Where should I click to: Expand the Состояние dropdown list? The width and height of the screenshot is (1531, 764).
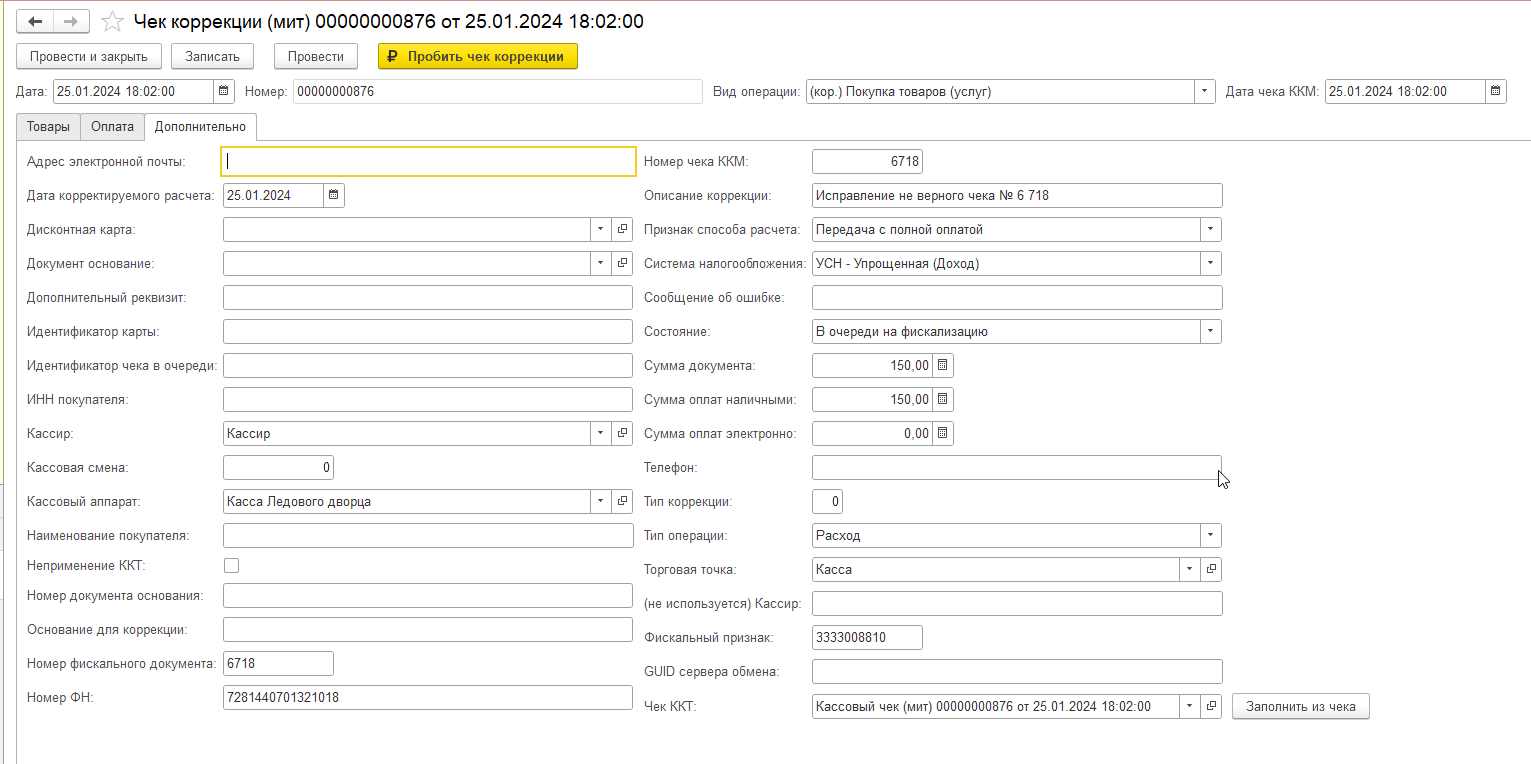(1210, 331)
